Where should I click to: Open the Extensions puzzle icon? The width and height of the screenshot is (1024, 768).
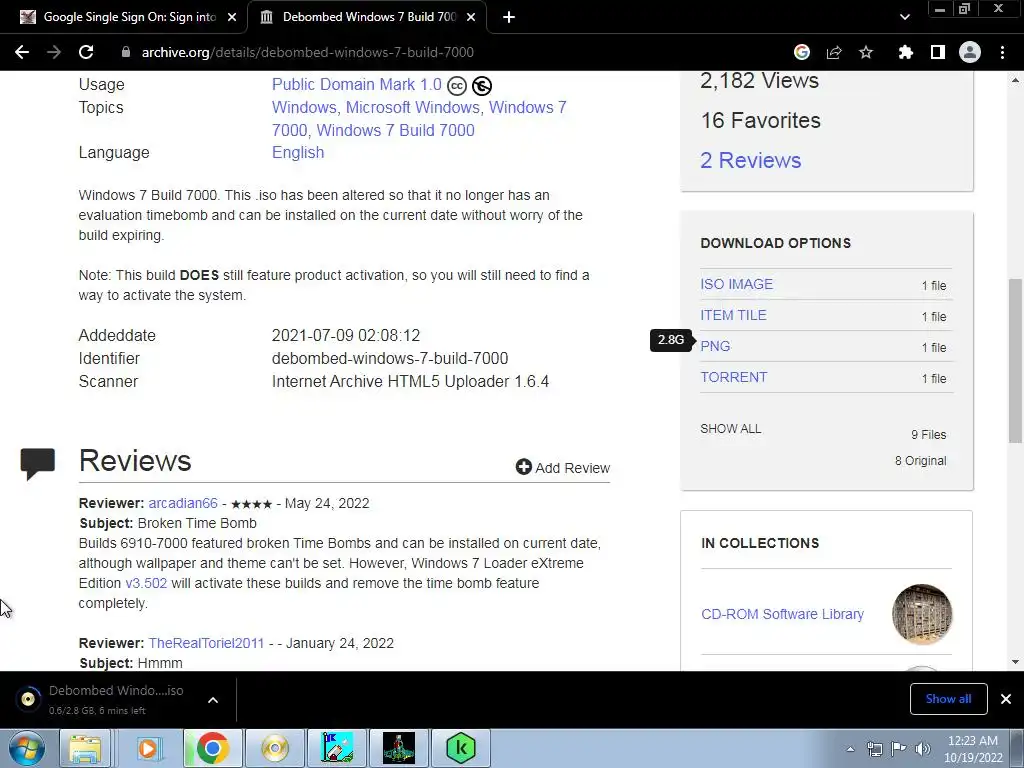(x=905, y=52)
